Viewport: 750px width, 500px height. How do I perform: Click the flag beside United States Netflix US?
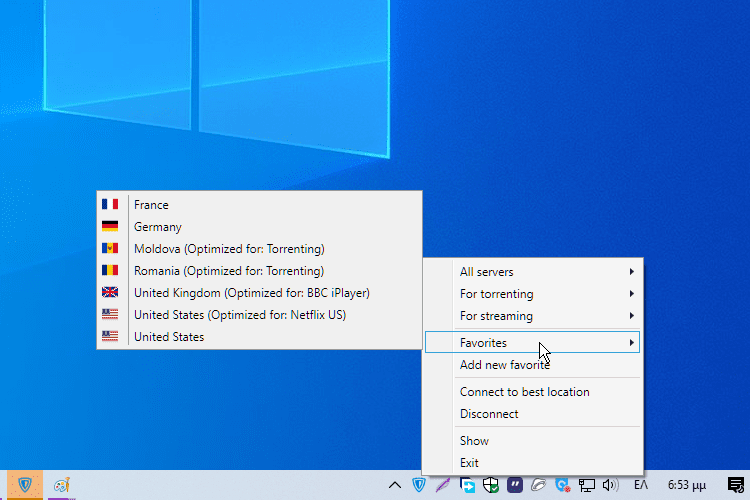coord(110,314)
